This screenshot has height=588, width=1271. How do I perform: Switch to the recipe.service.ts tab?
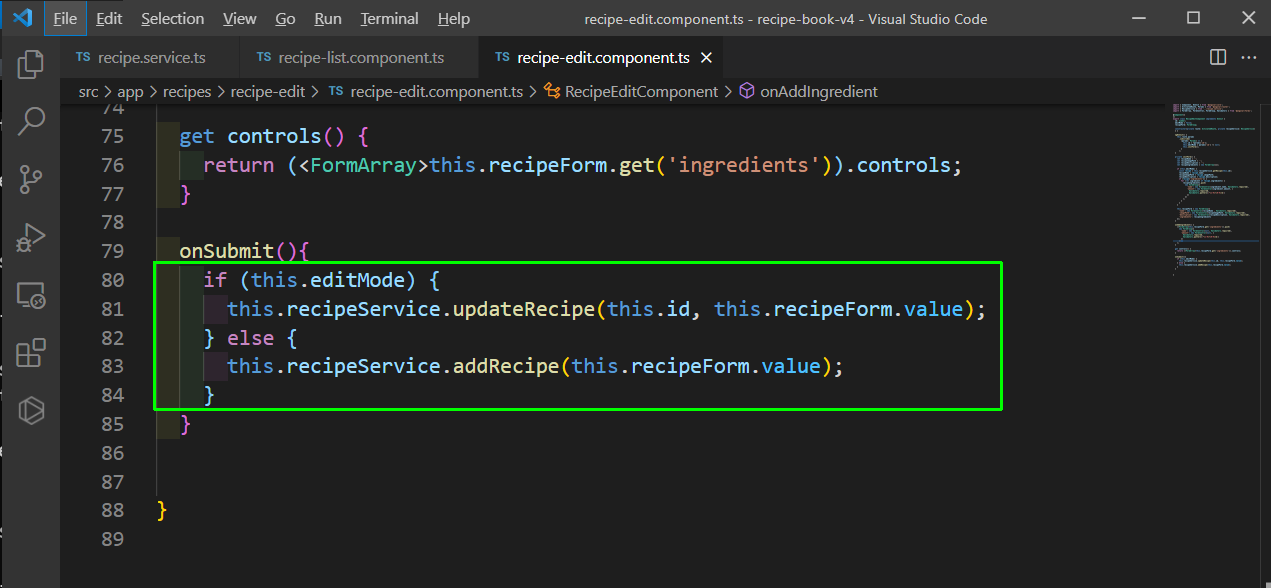tap(150, 58)
